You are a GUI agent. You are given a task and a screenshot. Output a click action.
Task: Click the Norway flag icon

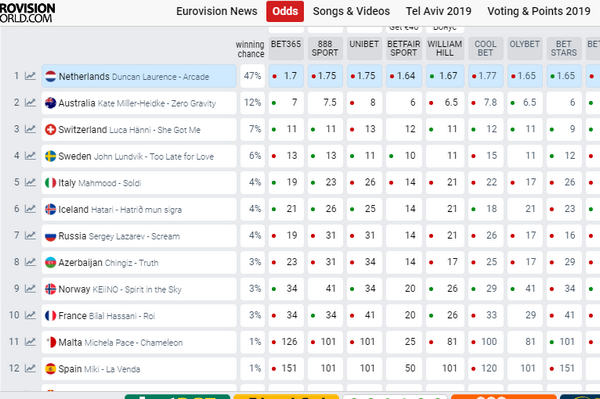pos(51,289)
